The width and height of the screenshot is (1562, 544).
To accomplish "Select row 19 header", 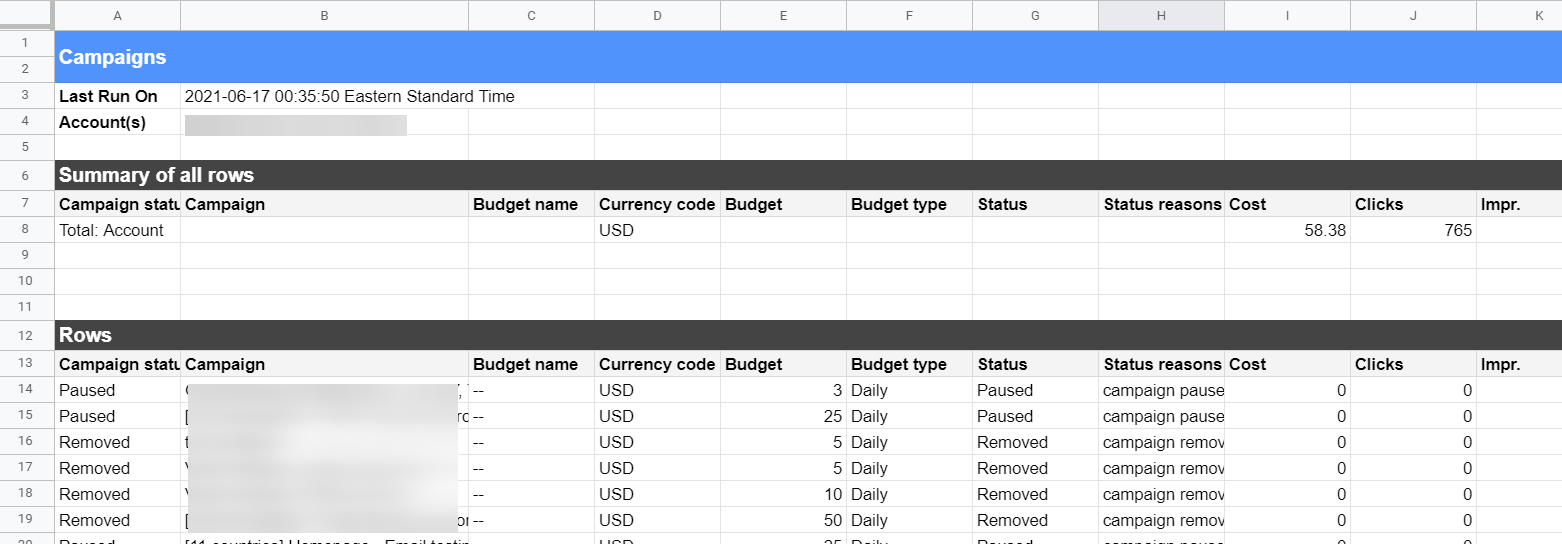I will (x=27, y=520).
